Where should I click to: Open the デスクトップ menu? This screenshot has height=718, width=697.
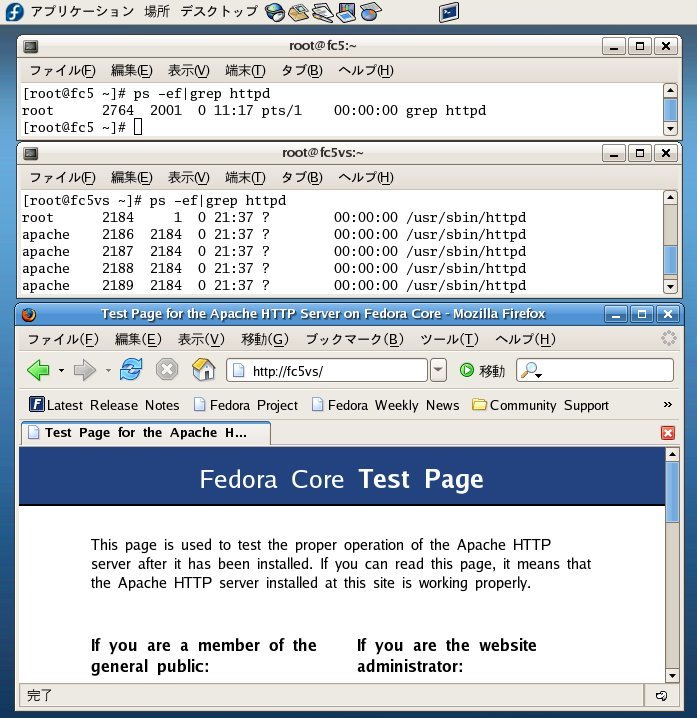219,11
